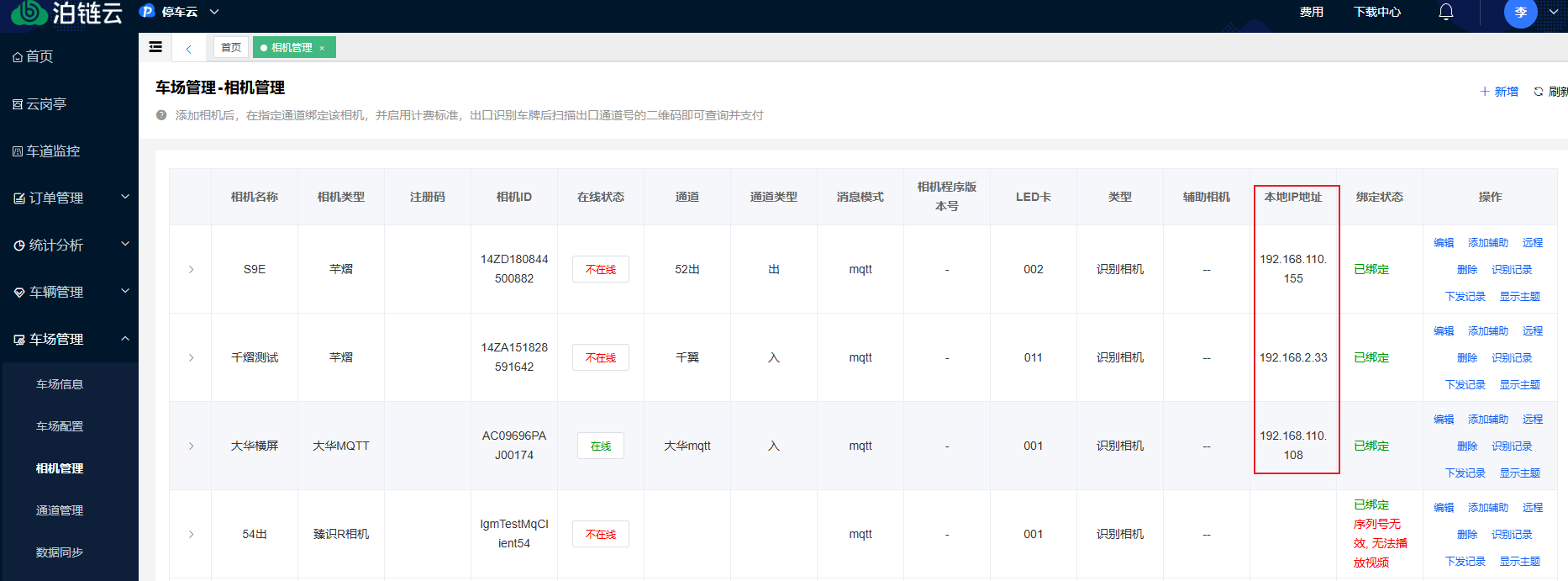The image size is (1568, 581).
Task: Close the 相机管理 tab
Action: point(322,48)
